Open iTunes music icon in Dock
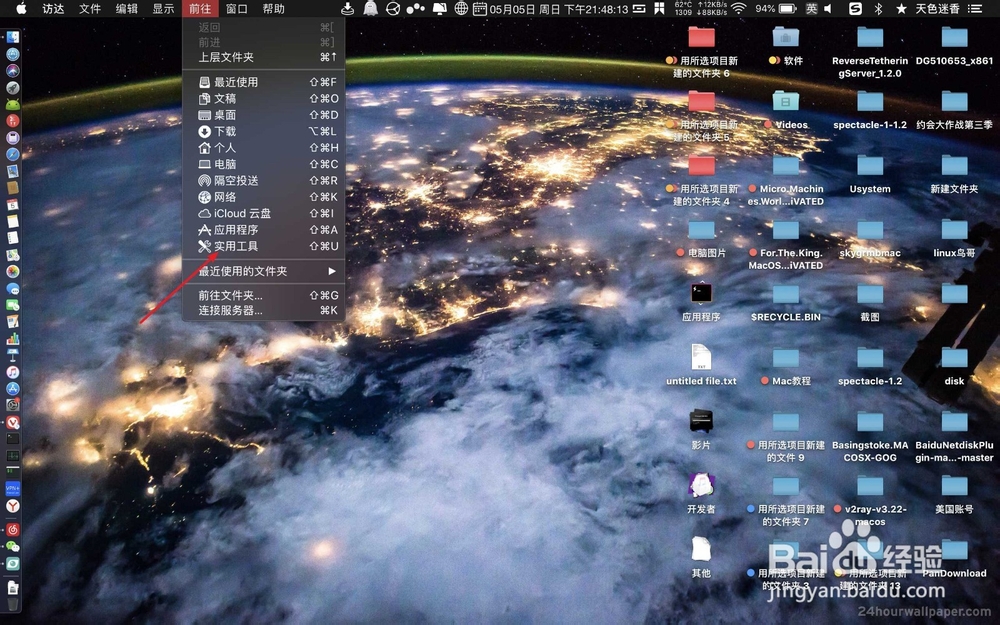This screenshot has height=625, width=1000. (13, 372)
